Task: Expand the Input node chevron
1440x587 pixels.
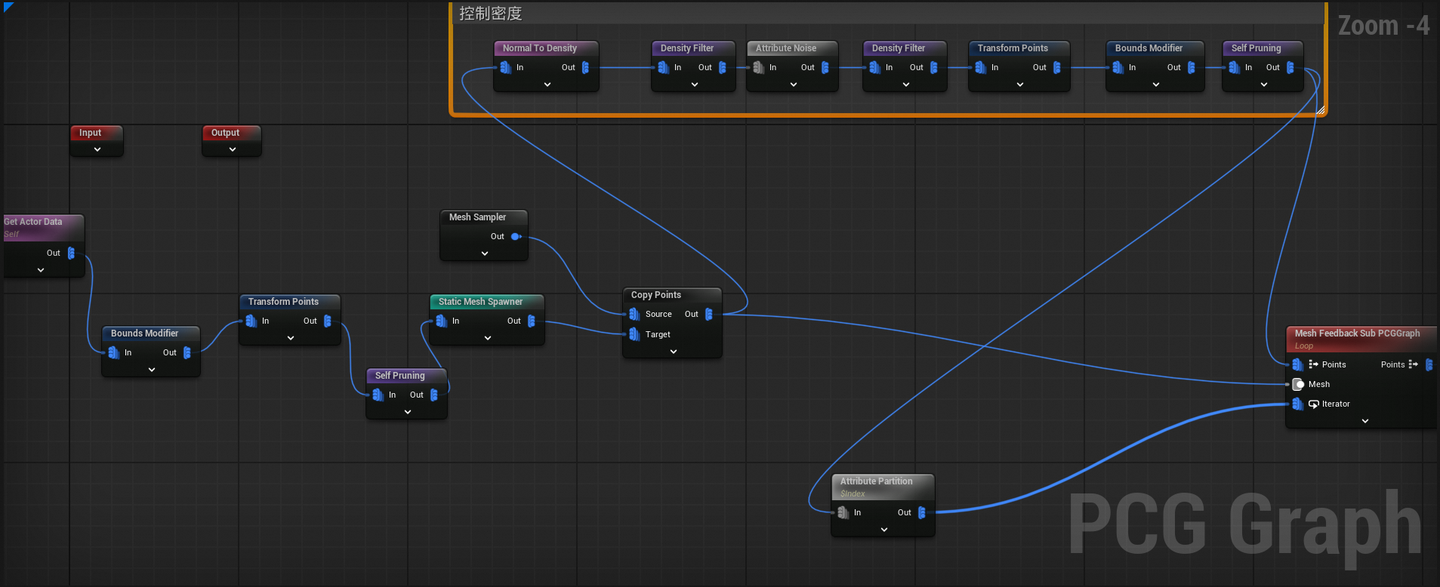Action: 97,150
